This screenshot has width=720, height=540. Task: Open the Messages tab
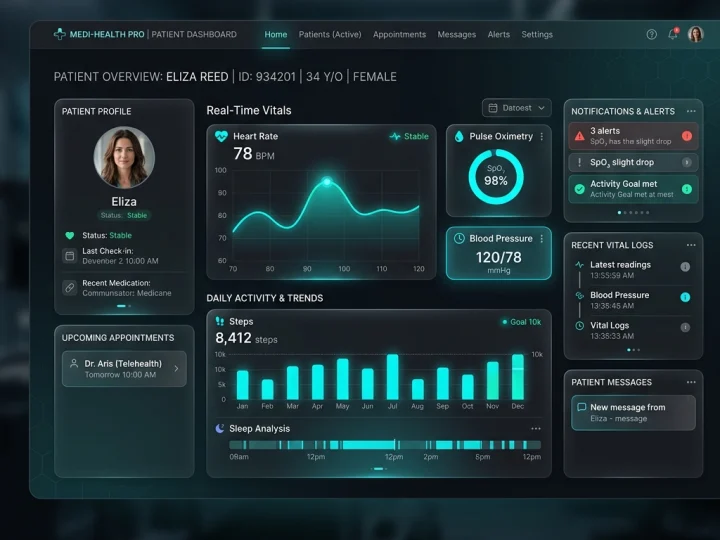[456, 34]
